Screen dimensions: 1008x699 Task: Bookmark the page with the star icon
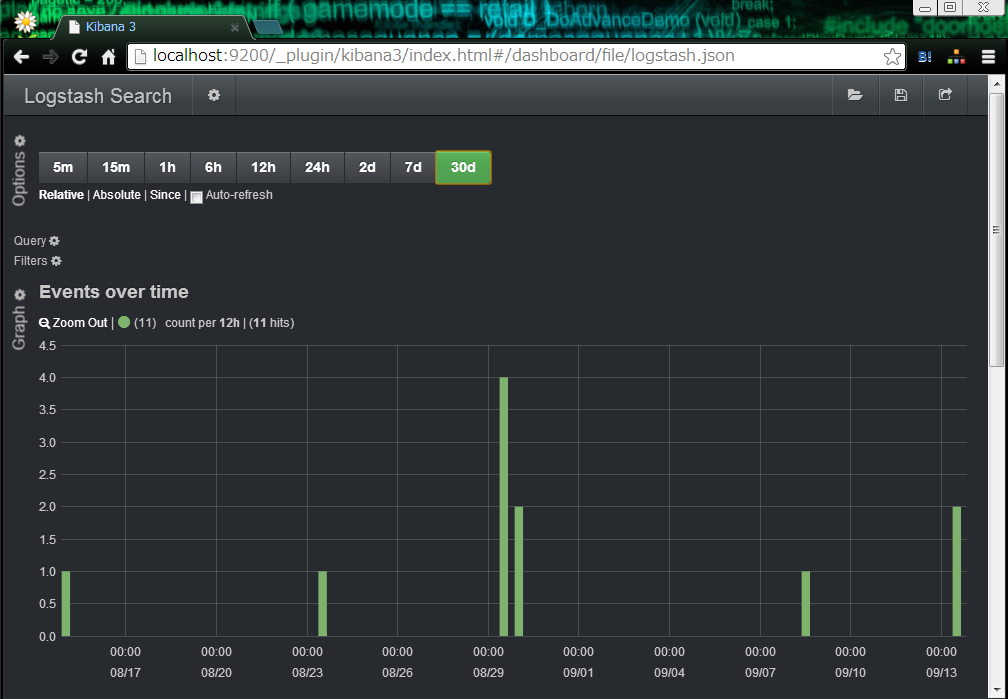tap(892, 57)
